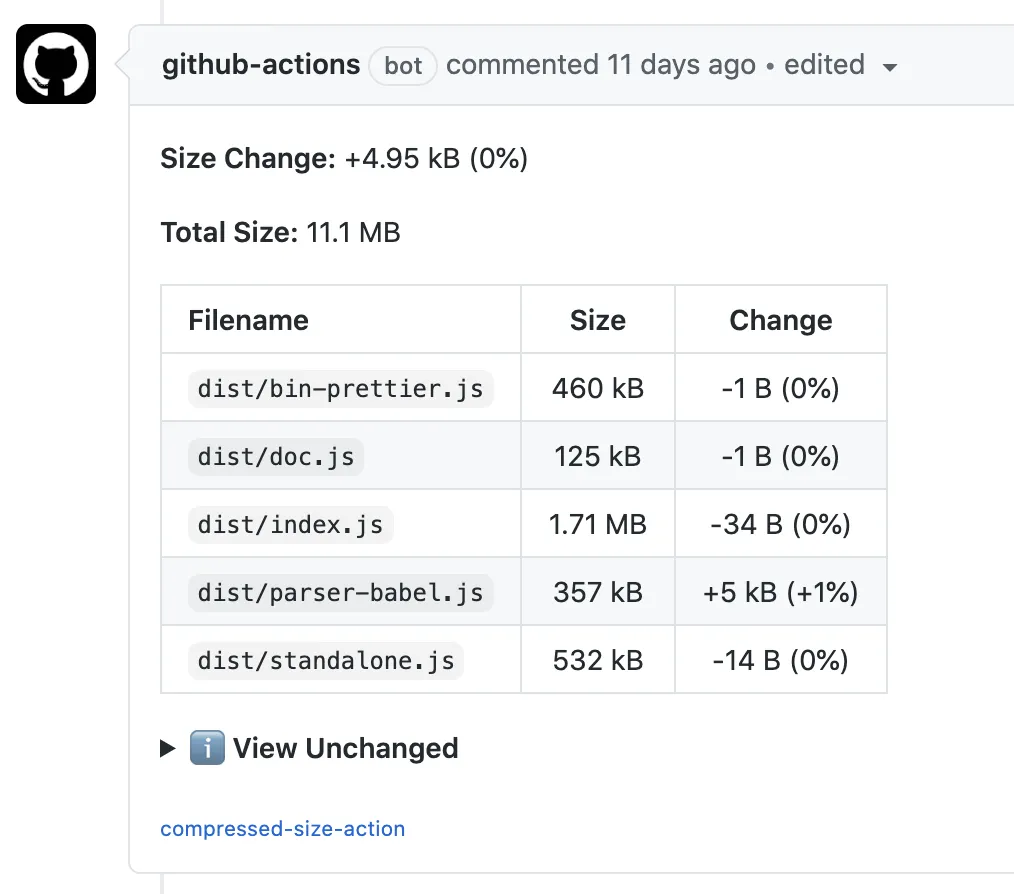Click the 1.71 MB size cell
Image resolution: width=1014 pixels, height=894 pixels.
(597, 524)
